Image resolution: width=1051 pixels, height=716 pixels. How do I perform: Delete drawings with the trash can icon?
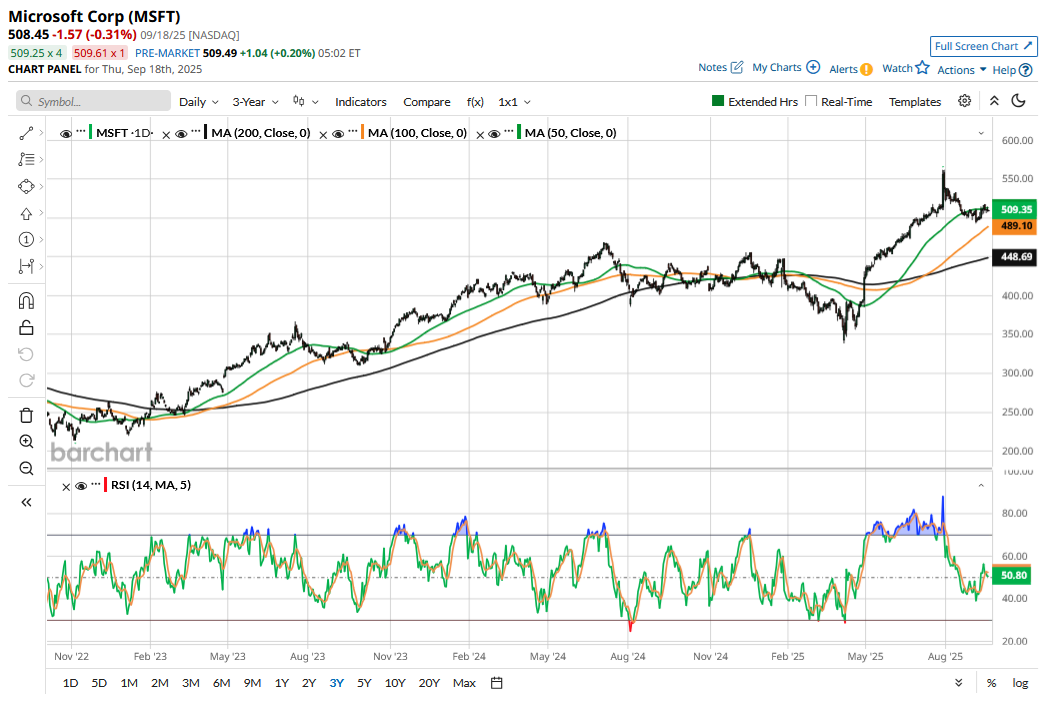point(26,416)
